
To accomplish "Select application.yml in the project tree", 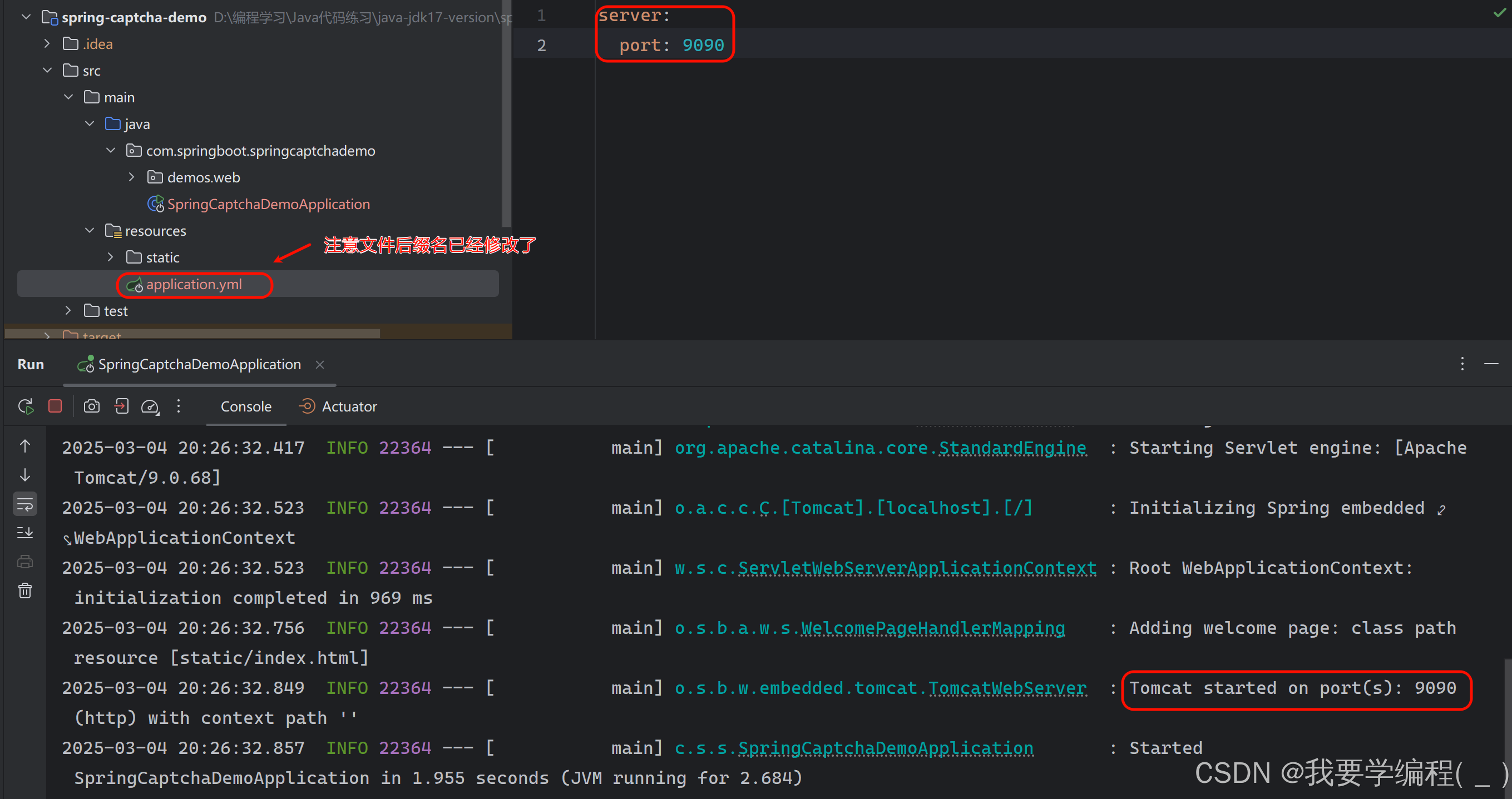I will 194,285.
